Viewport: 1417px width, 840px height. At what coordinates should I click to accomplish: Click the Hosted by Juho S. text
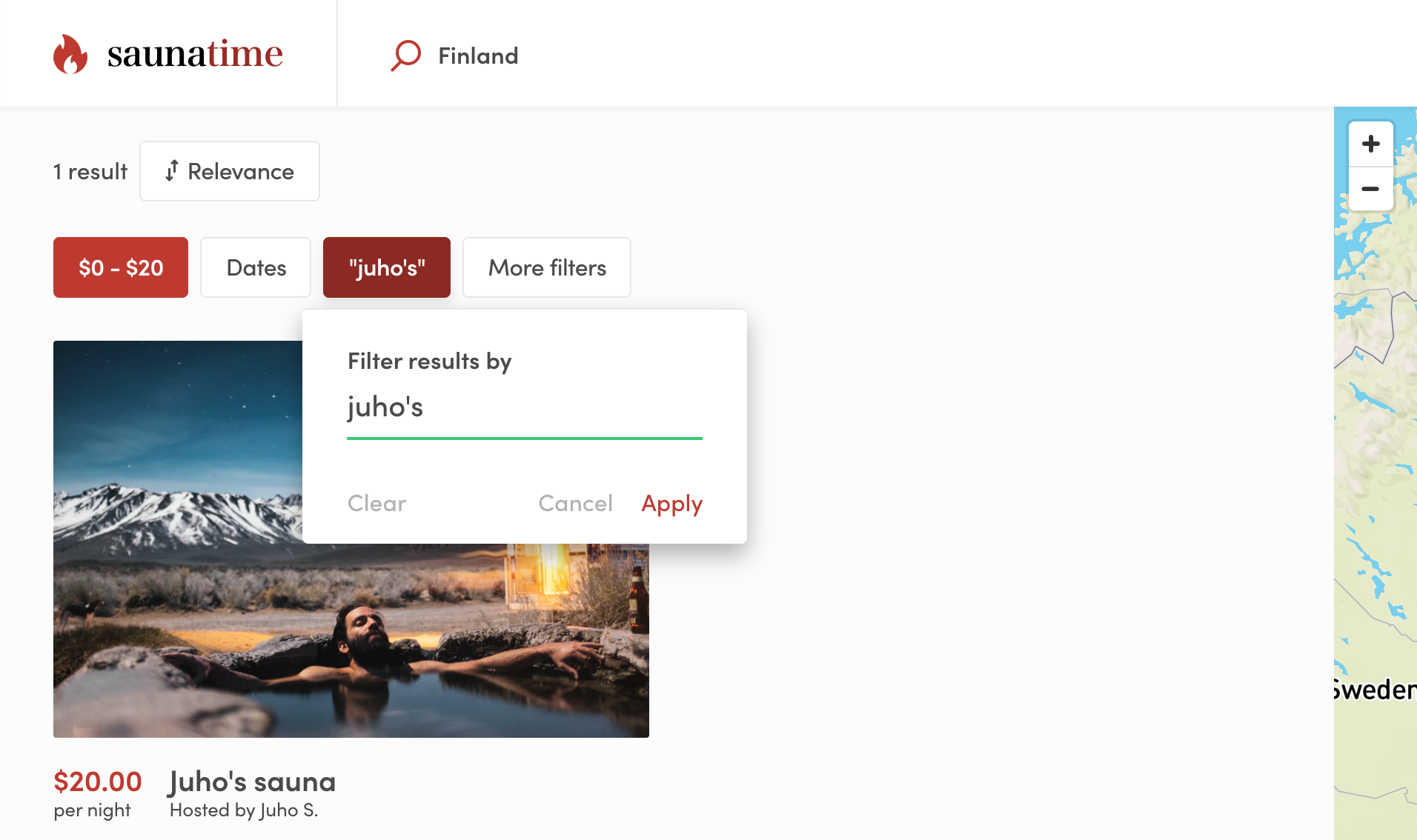click(x=244, y=810)
